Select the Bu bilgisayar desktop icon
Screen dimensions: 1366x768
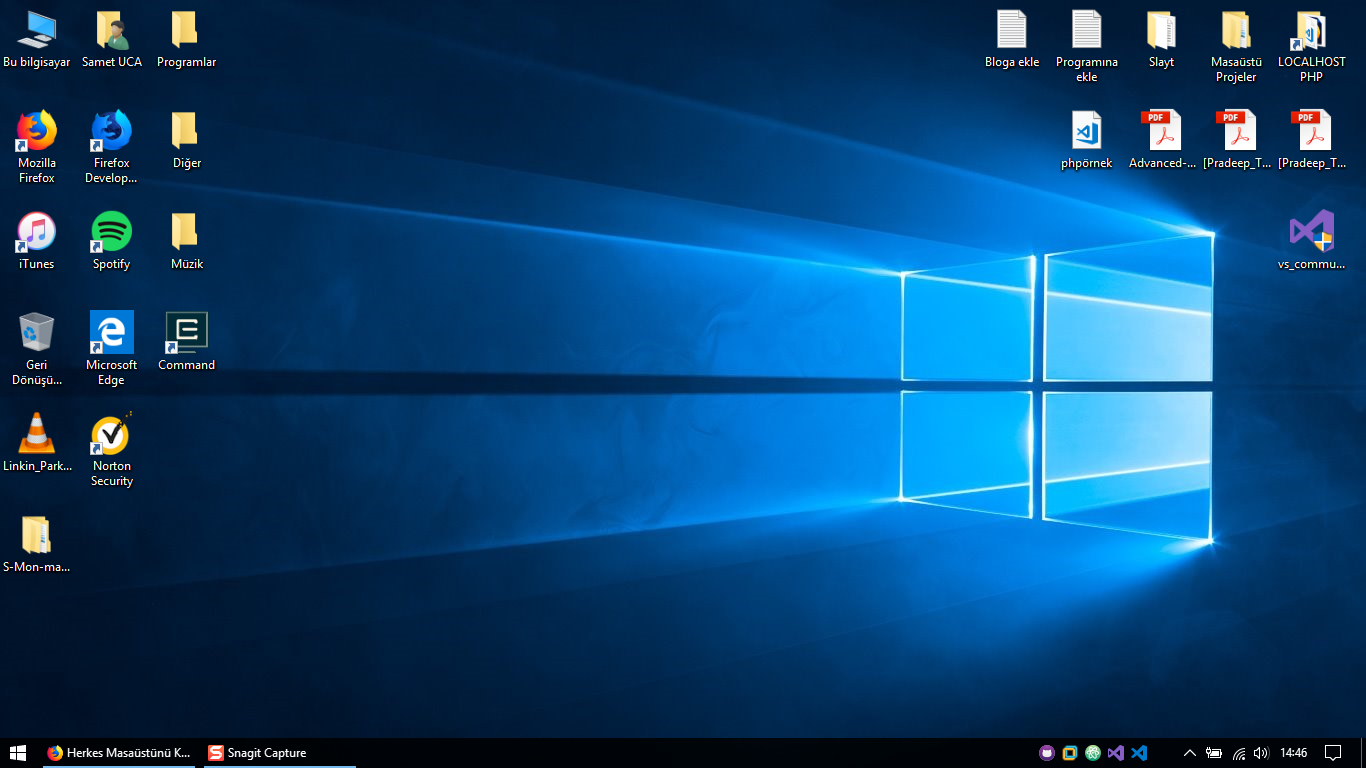[x=37, y=38]
